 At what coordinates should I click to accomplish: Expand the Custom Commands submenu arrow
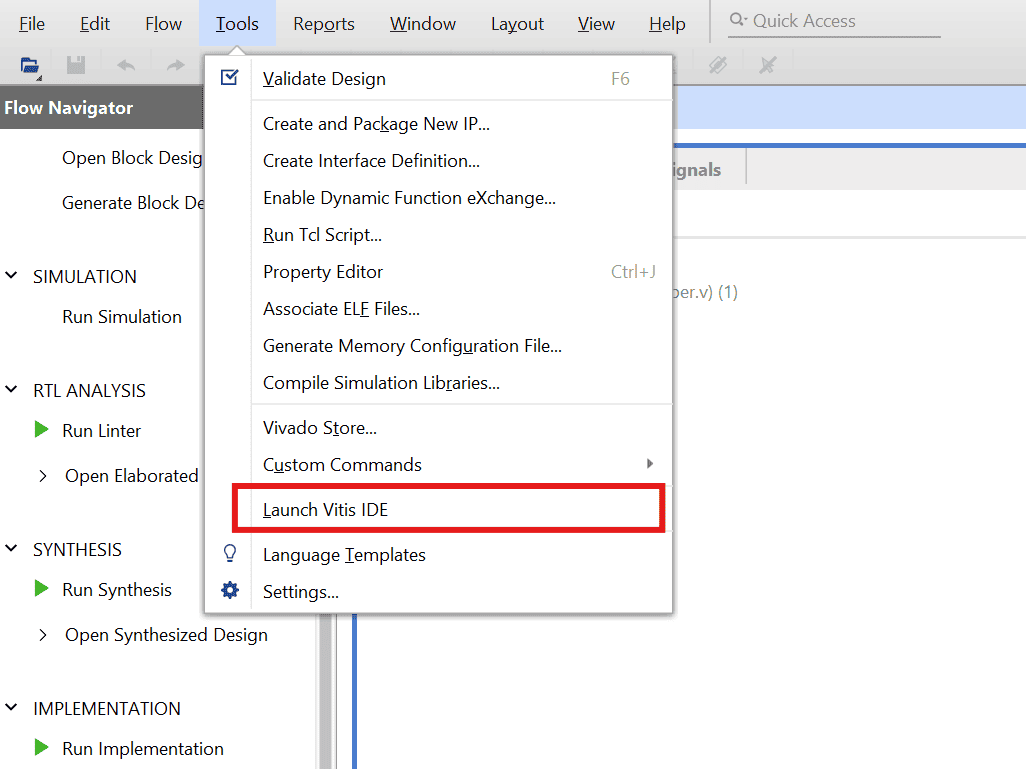pyautogui.click(x=650, y=464)
